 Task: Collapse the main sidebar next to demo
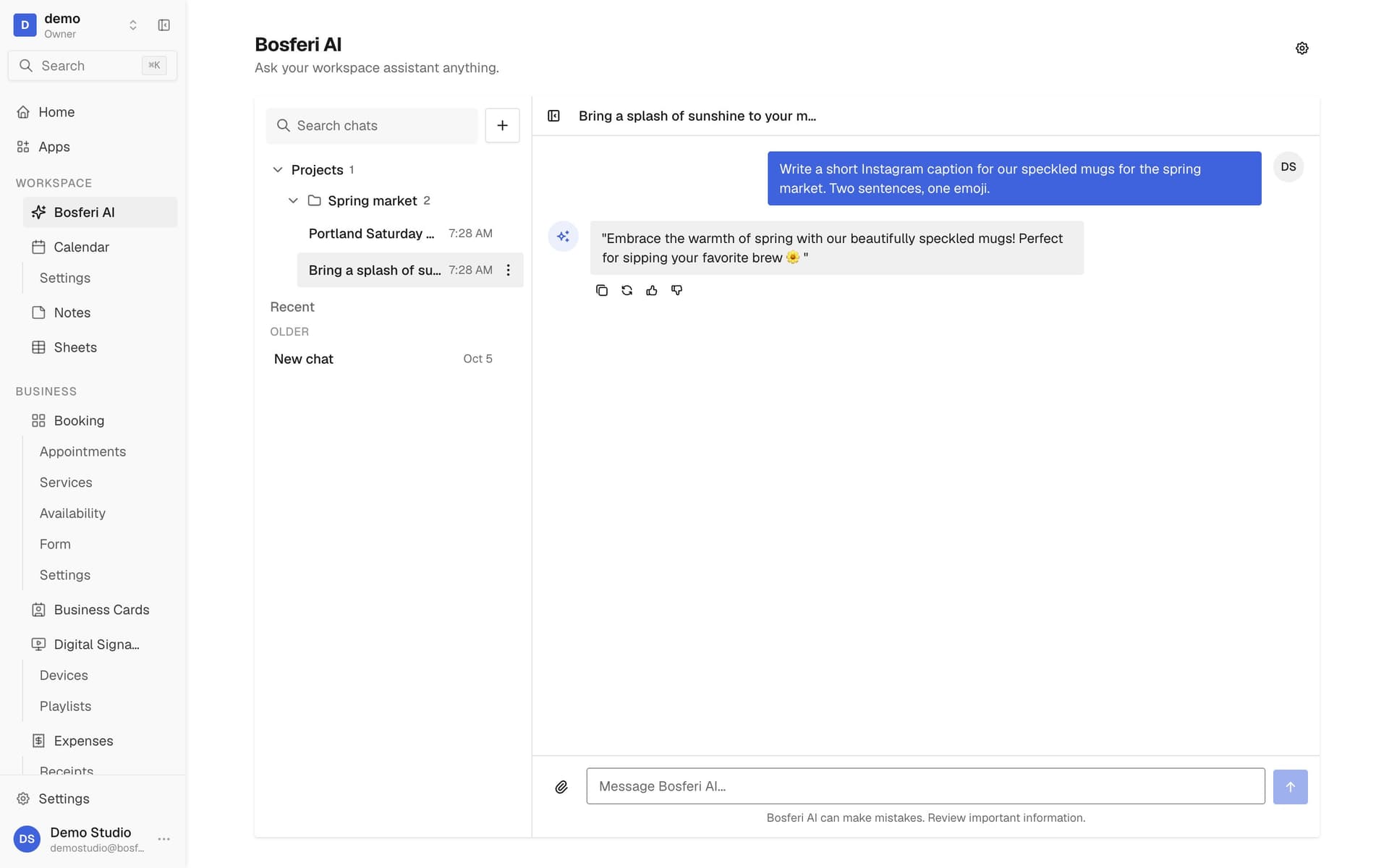pos(164,25)
